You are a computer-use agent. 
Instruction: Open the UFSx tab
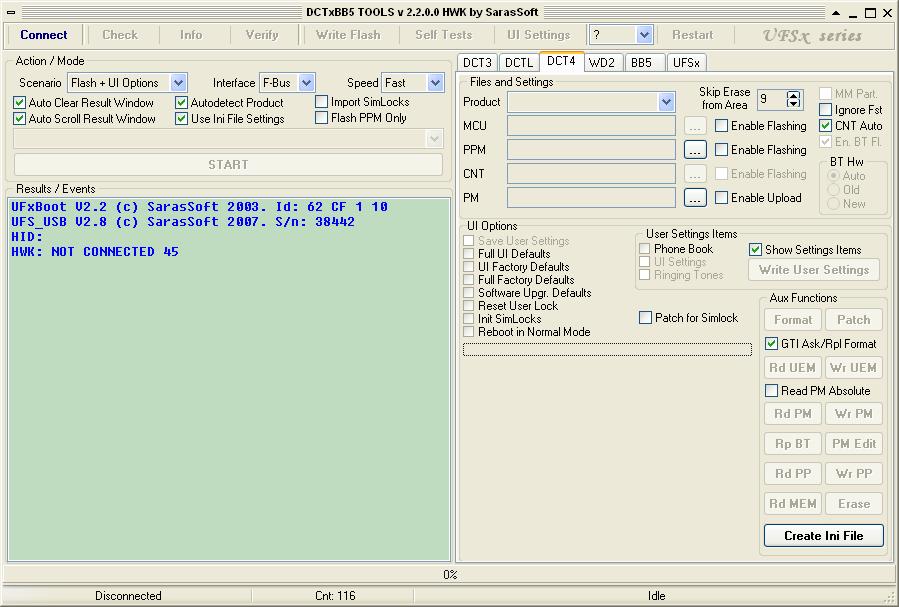click(x=686, y=62)
